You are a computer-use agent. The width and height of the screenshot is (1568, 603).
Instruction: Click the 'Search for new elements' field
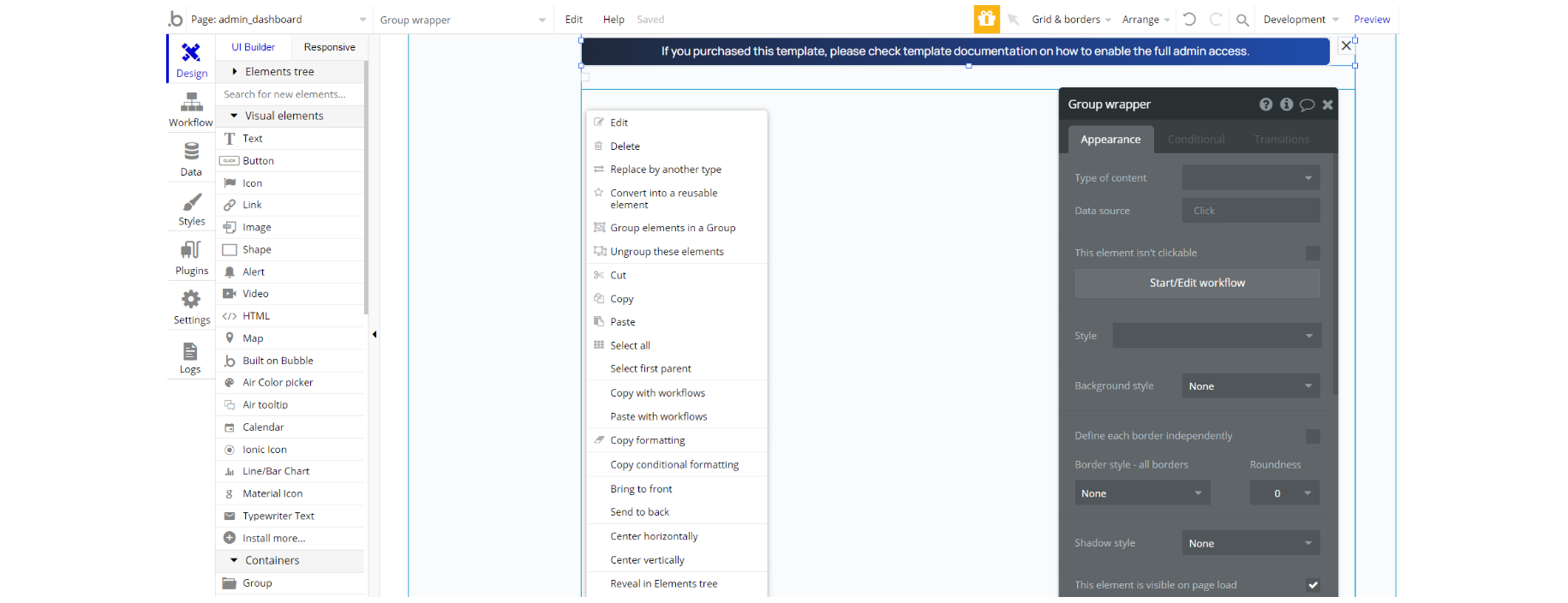(290, 94)
